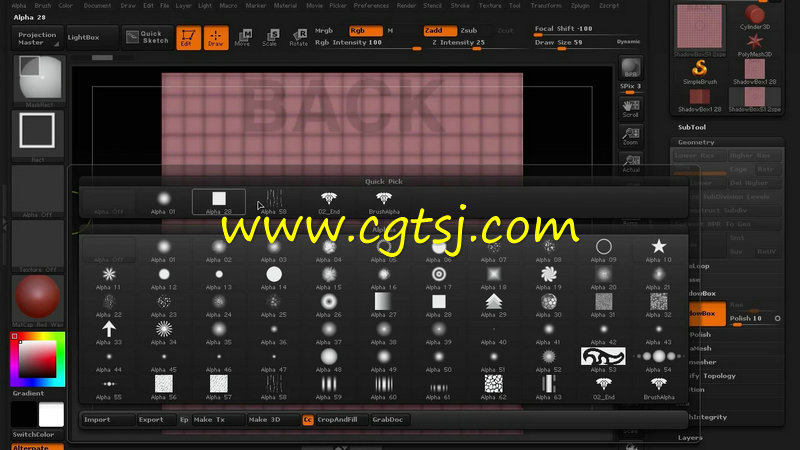The width and height of the screenshot is (800, 450).
Task: Pick Alpha 34 starburst alpha
Action: point(164,333)
